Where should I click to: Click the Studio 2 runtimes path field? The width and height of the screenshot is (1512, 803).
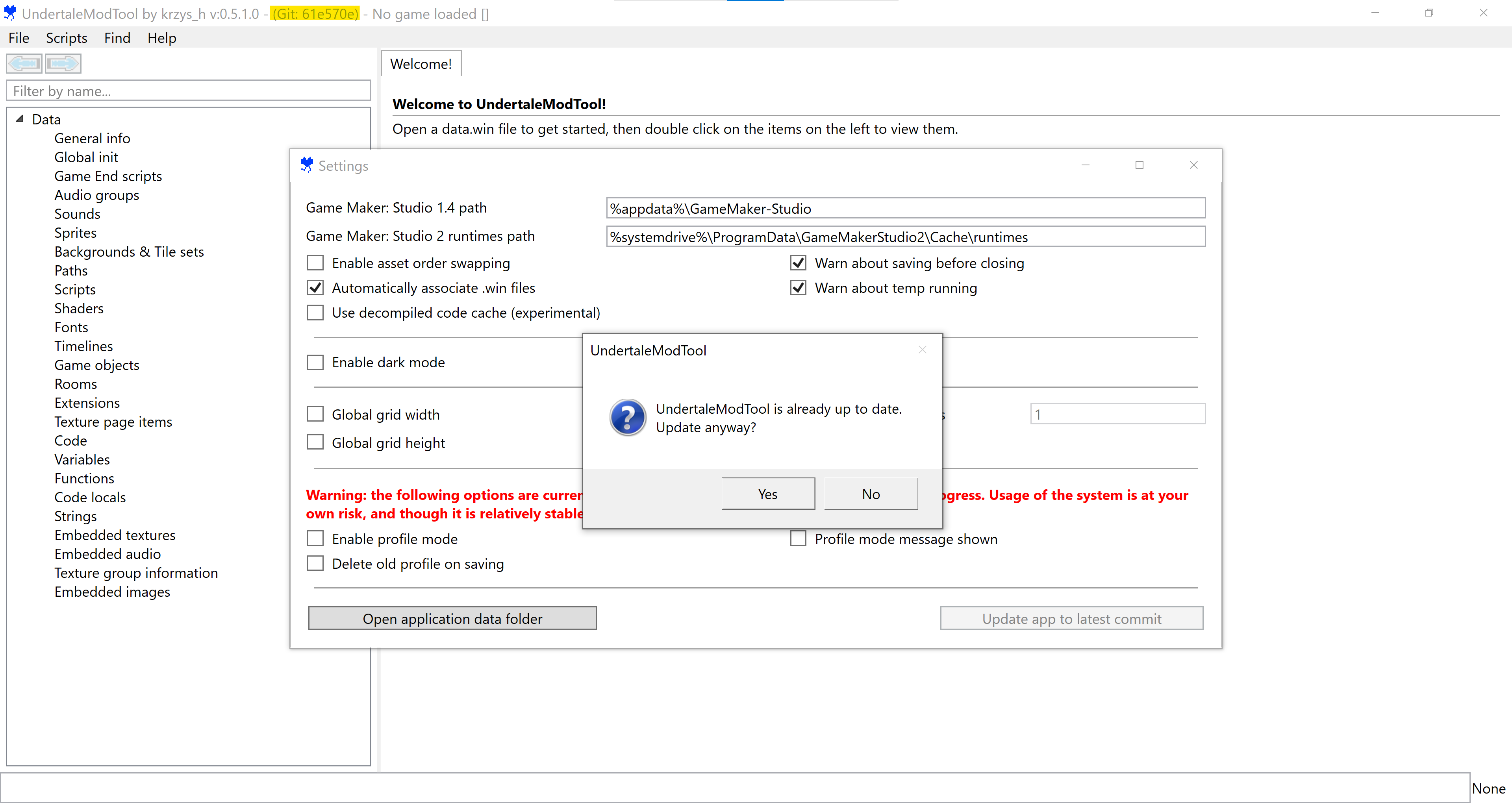coord(906,237)
